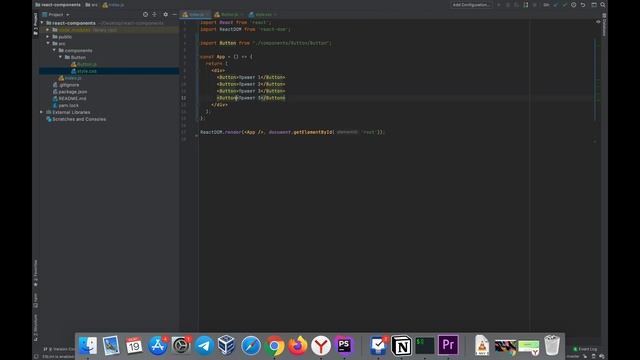Click the code inspection eye icon in the editor
The height and width of the screenshot is (360, 640).
(598, 22)
